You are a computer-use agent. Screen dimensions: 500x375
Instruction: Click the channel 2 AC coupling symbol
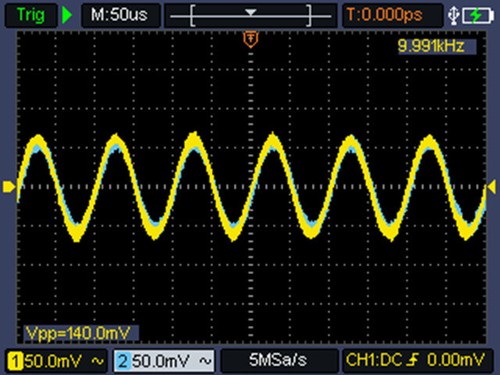point(206,361)
